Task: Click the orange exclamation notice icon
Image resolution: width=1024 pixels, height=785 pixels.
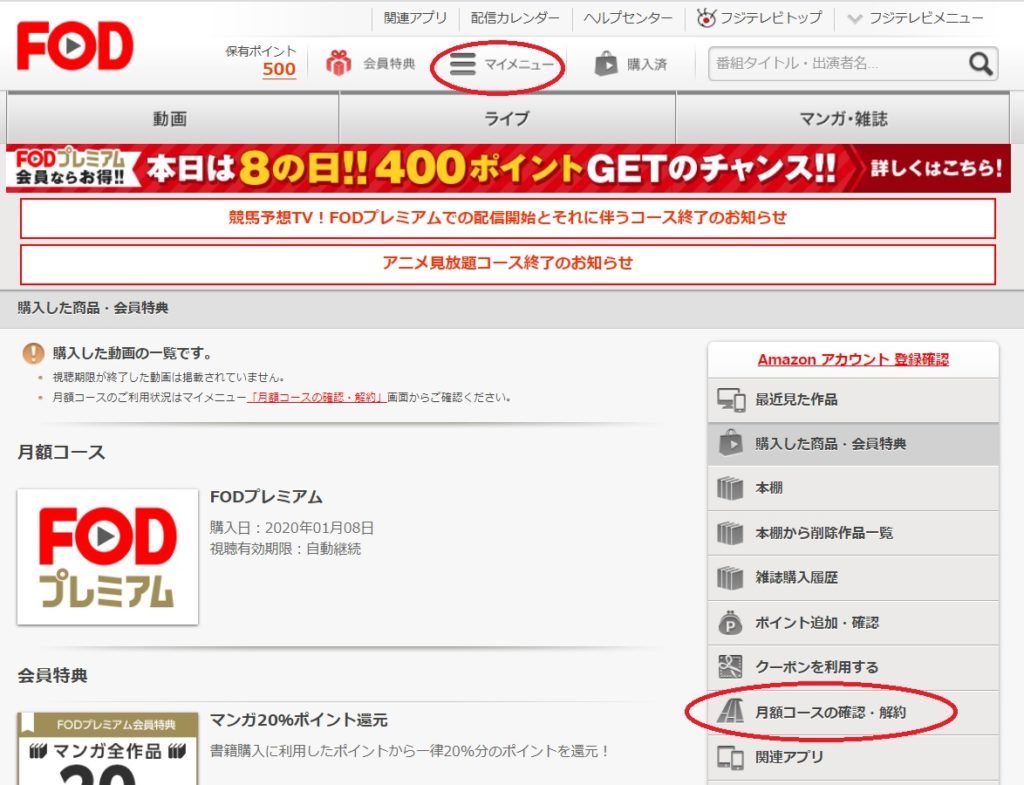Action: point(33,353)
